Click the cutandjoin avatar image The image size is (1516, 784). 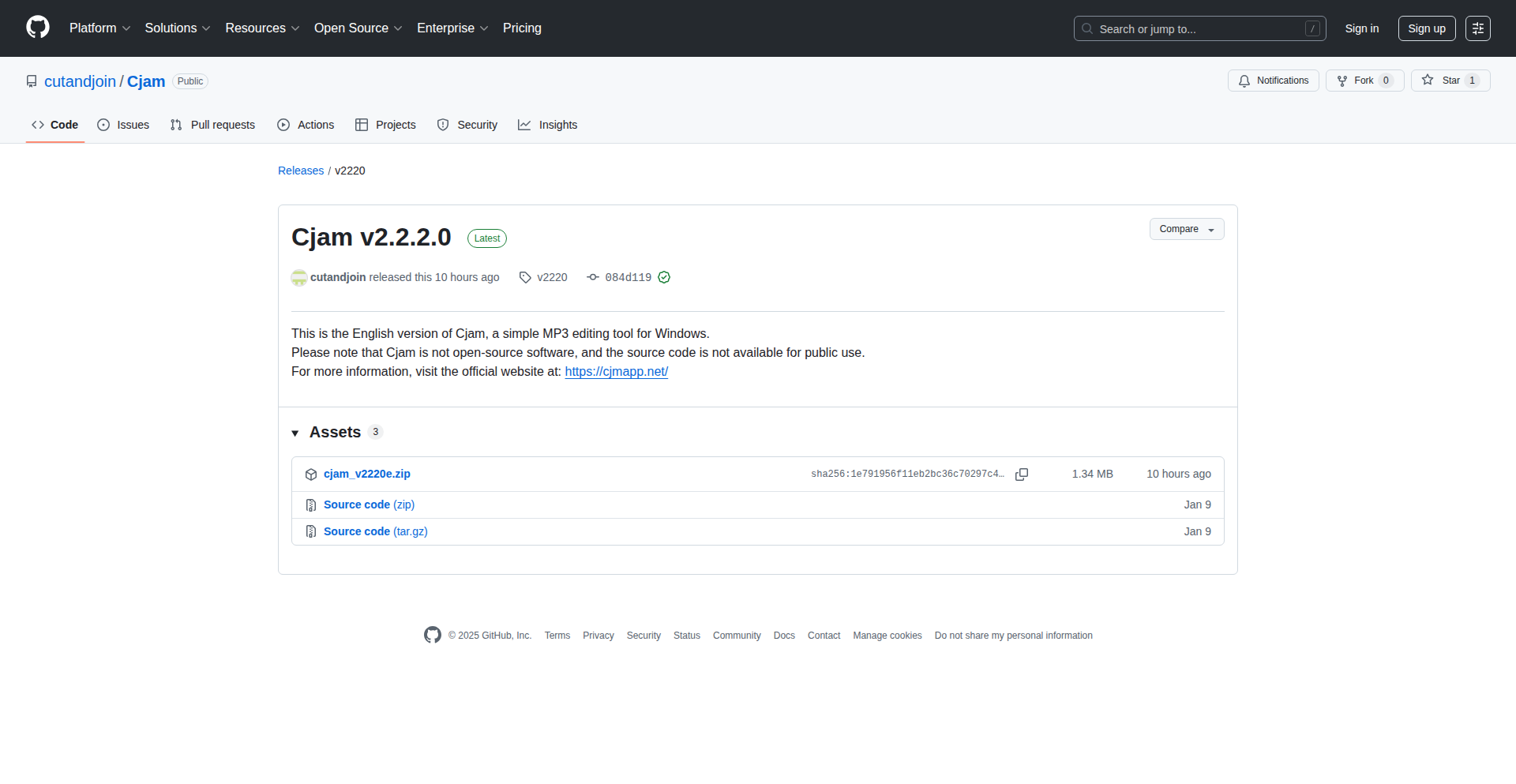(x=299, y=277)
